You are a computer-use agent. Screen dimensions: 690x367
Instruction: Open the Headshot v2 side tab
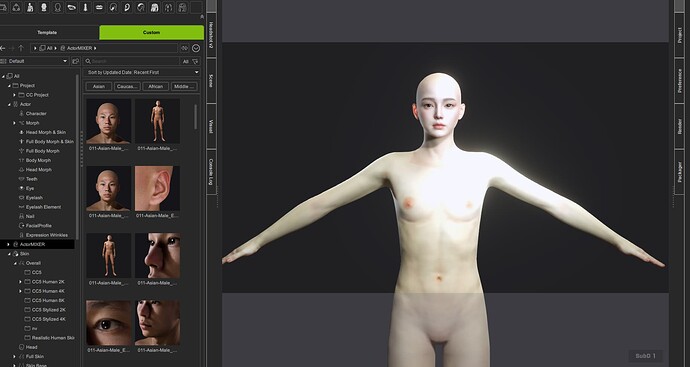(211, 34)
